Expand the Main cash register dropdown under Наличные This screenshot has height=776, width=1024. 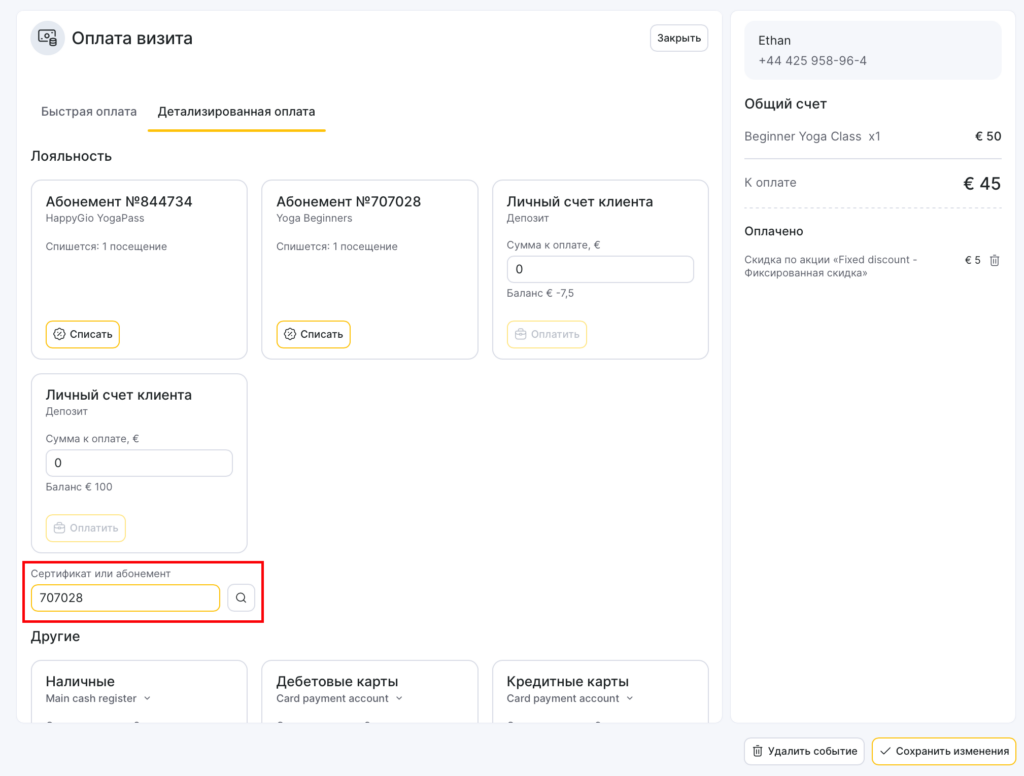pos(98,698)
